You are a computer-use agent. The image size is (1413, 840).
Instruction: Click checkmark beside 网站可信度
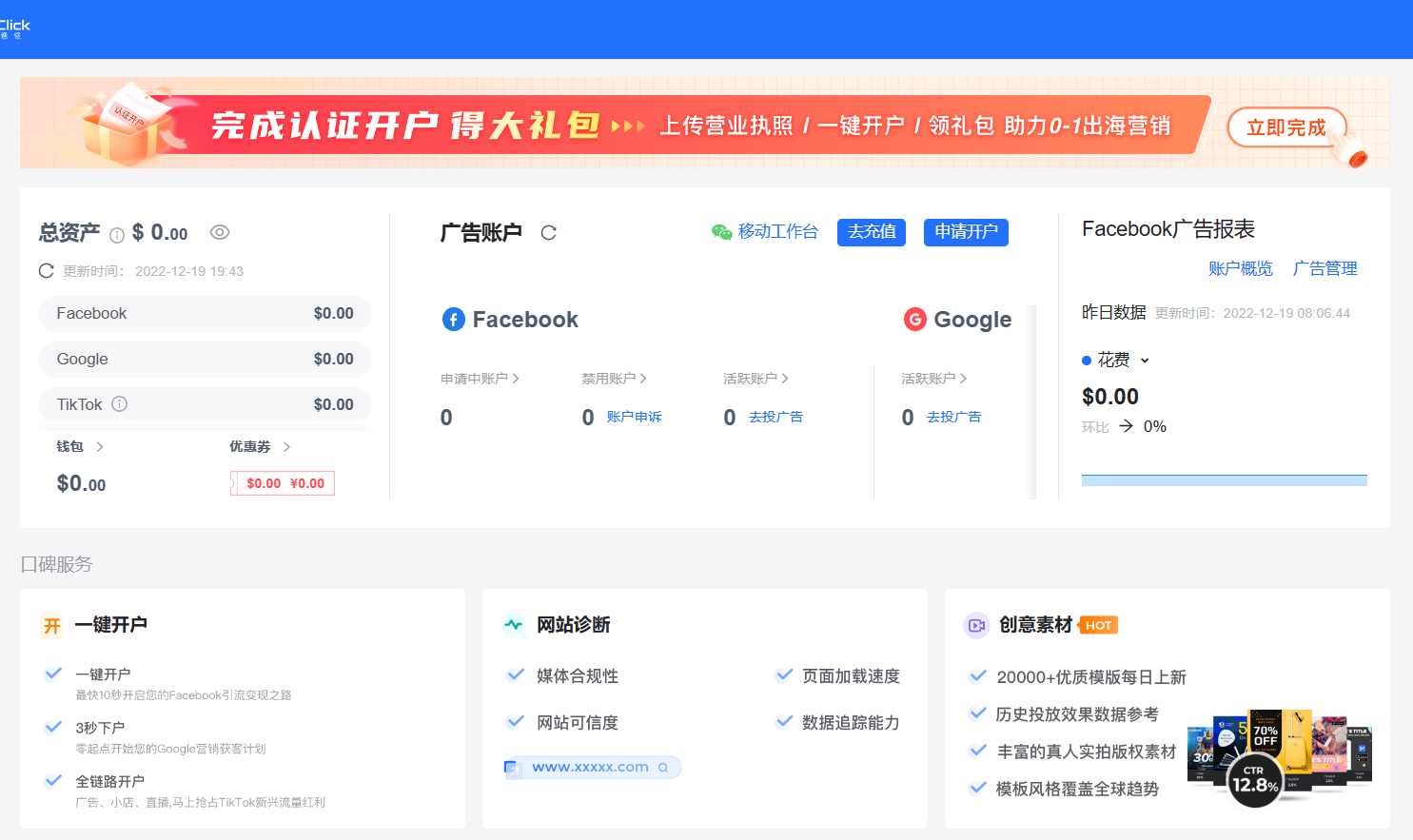pos(516,721)
